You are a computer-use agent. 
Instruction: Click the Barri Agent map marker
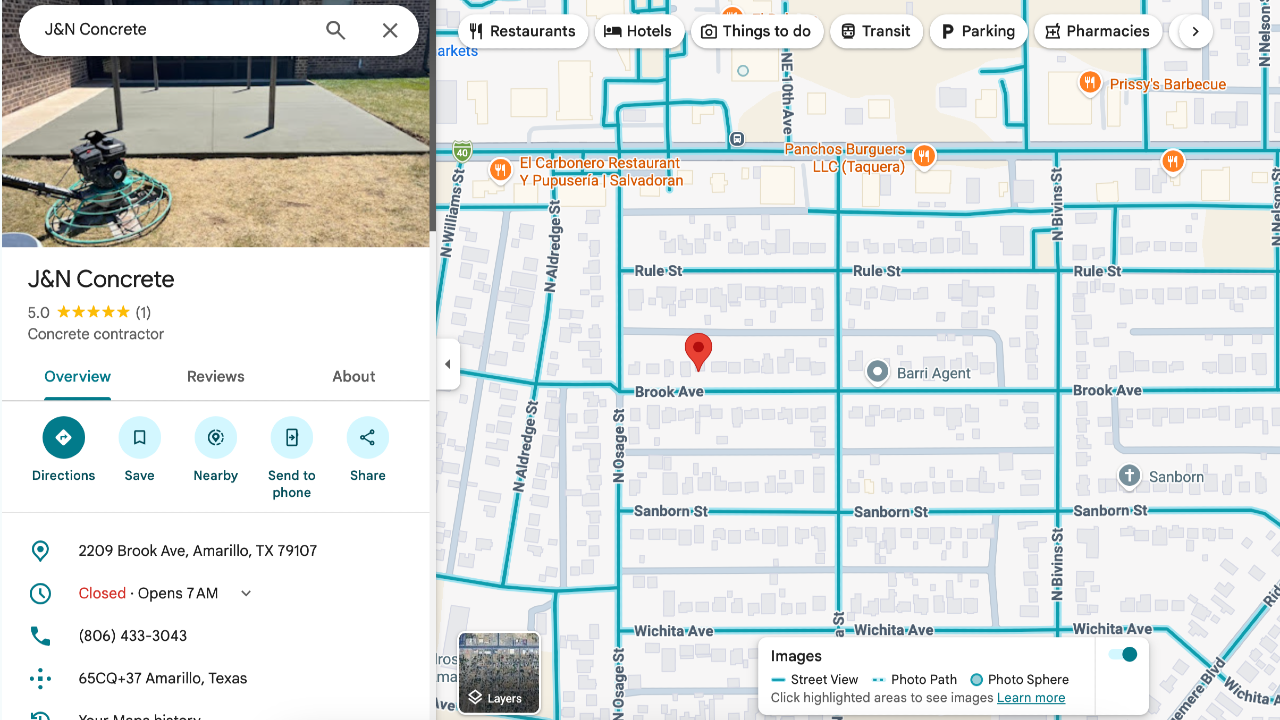[x=877, y=373]
